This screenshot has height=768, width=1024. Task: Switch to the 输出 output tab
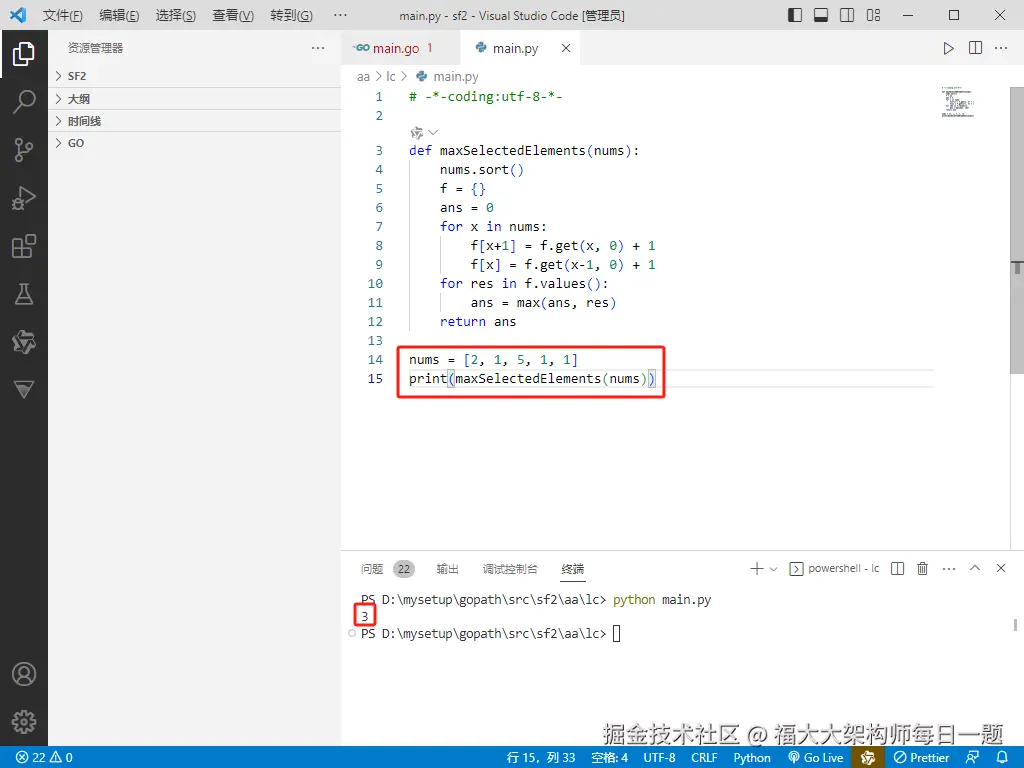(447, 569)
